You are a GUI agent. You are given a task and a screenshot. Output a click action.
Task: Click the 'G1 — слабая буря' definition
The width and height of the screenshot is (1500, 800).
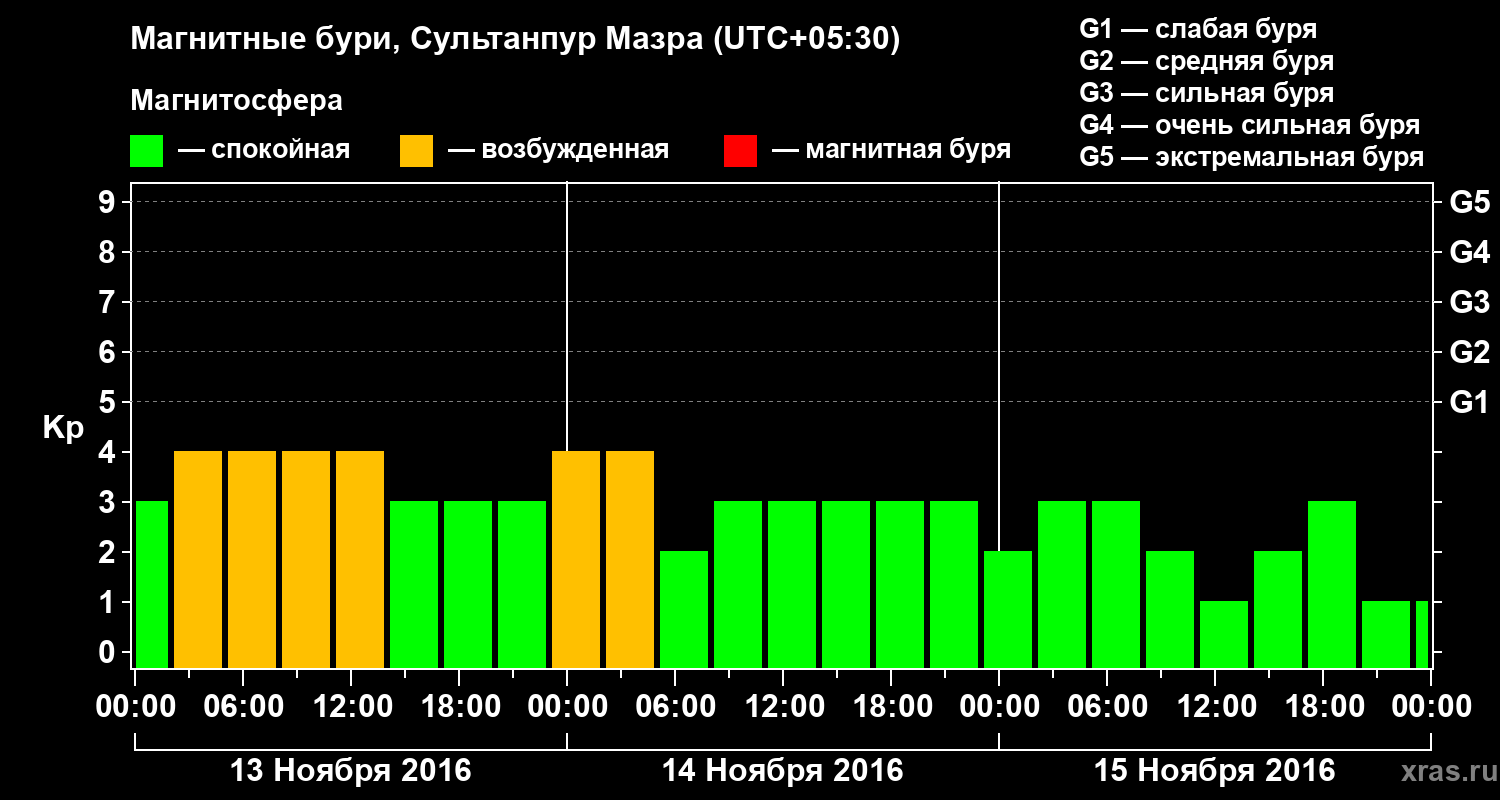pyautogui.click(x=1198, y=29)
